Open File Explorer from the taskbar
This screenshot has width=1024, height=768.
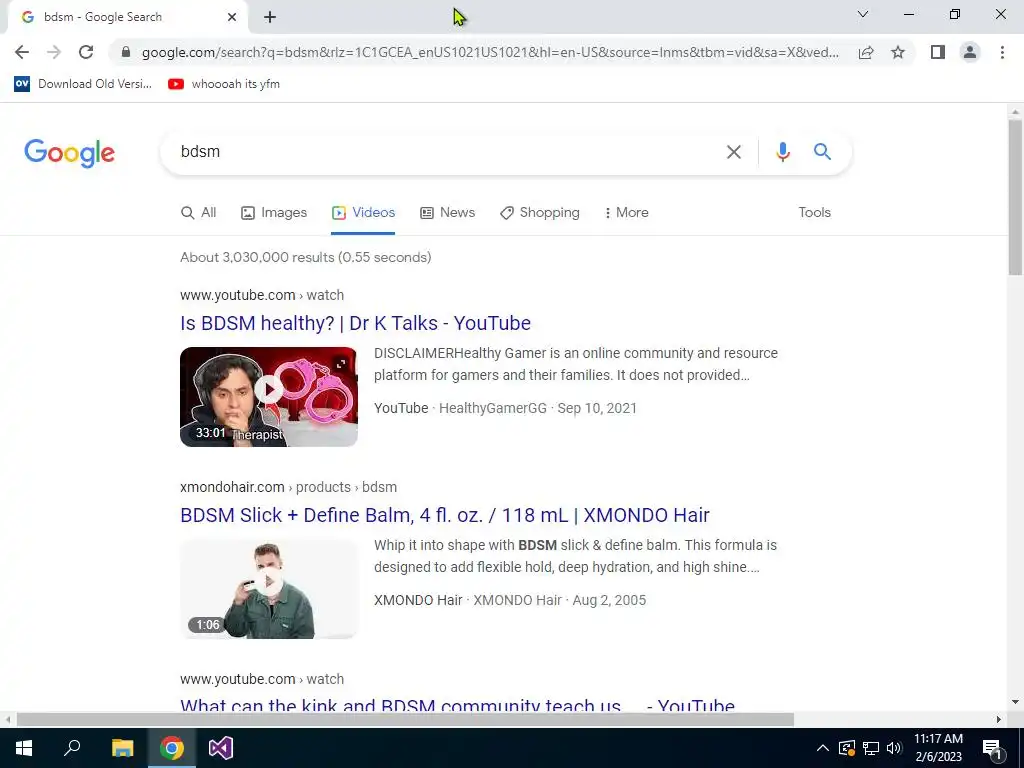122,748
